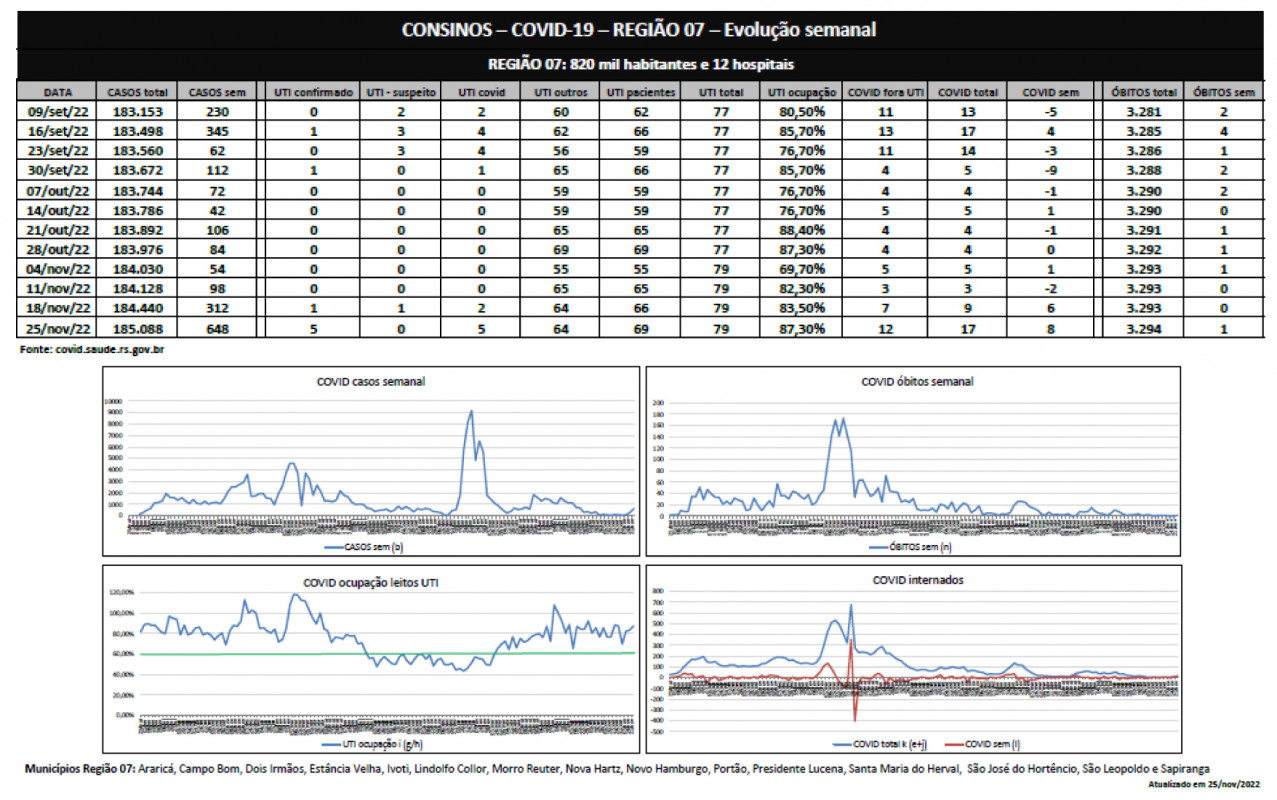This screenshot has height=800, width=1277.
Task: Click the date cell "28/out/22"
Action: (x=58, y=250)
